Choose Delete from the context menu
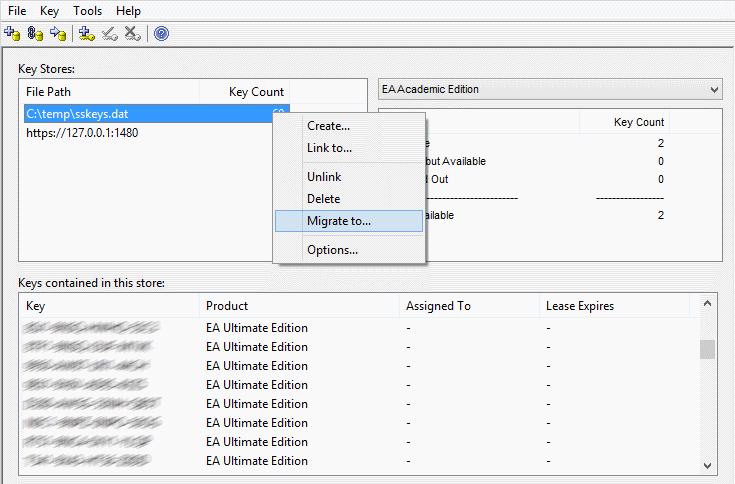735x484 pixels. (x=323, y=199)
